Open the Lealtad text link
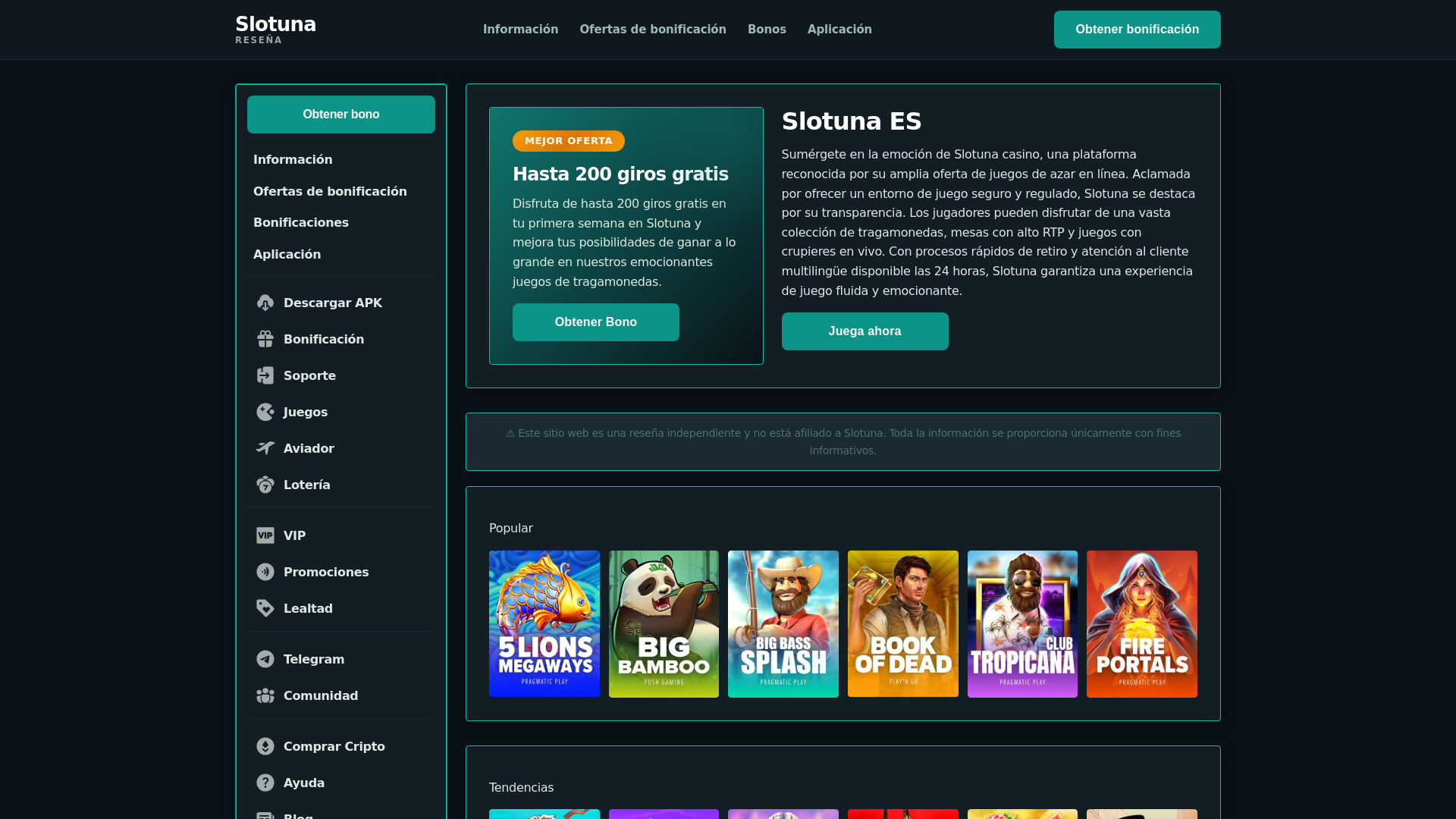 click(308, 609)
